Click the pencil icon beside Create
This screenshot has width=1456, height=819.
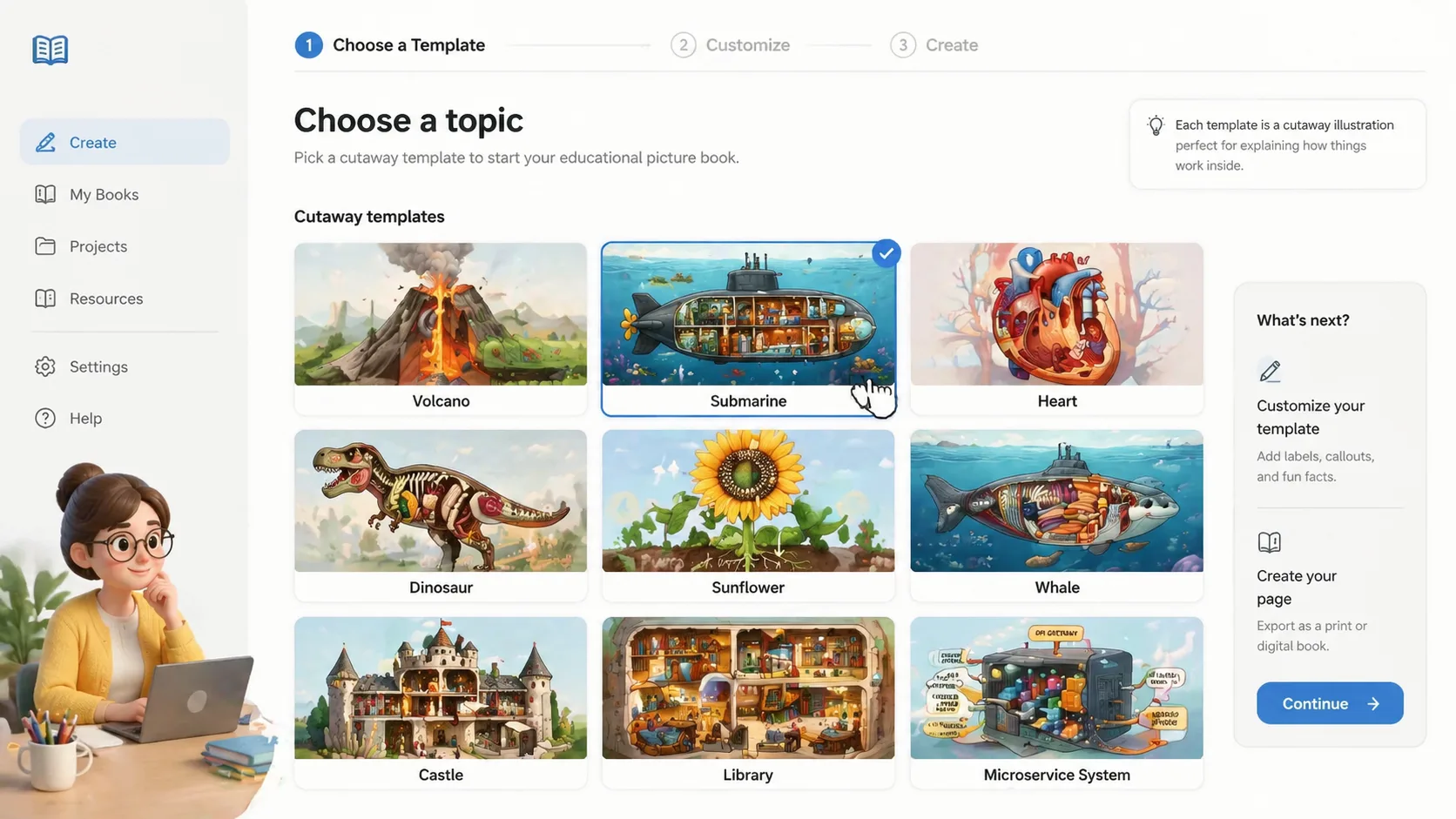coord(45,142)
